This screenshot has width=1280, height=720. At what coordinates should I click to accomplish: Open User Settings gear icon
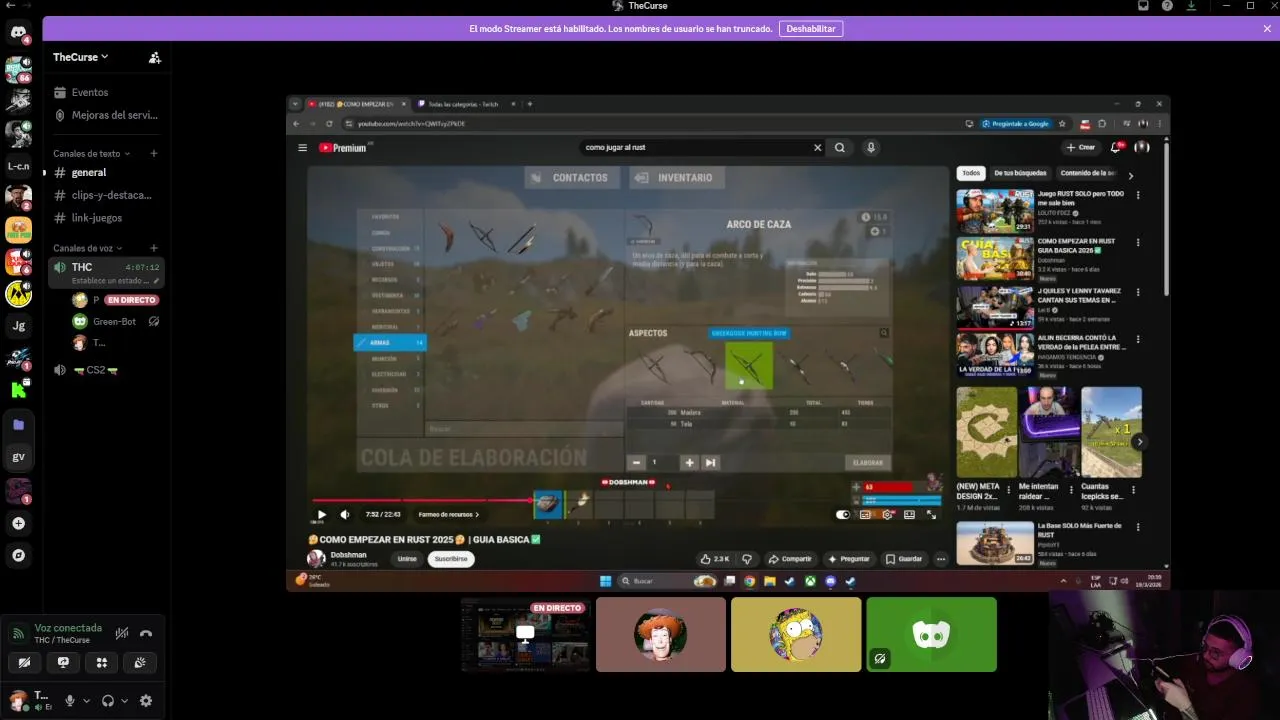[146, 701]
